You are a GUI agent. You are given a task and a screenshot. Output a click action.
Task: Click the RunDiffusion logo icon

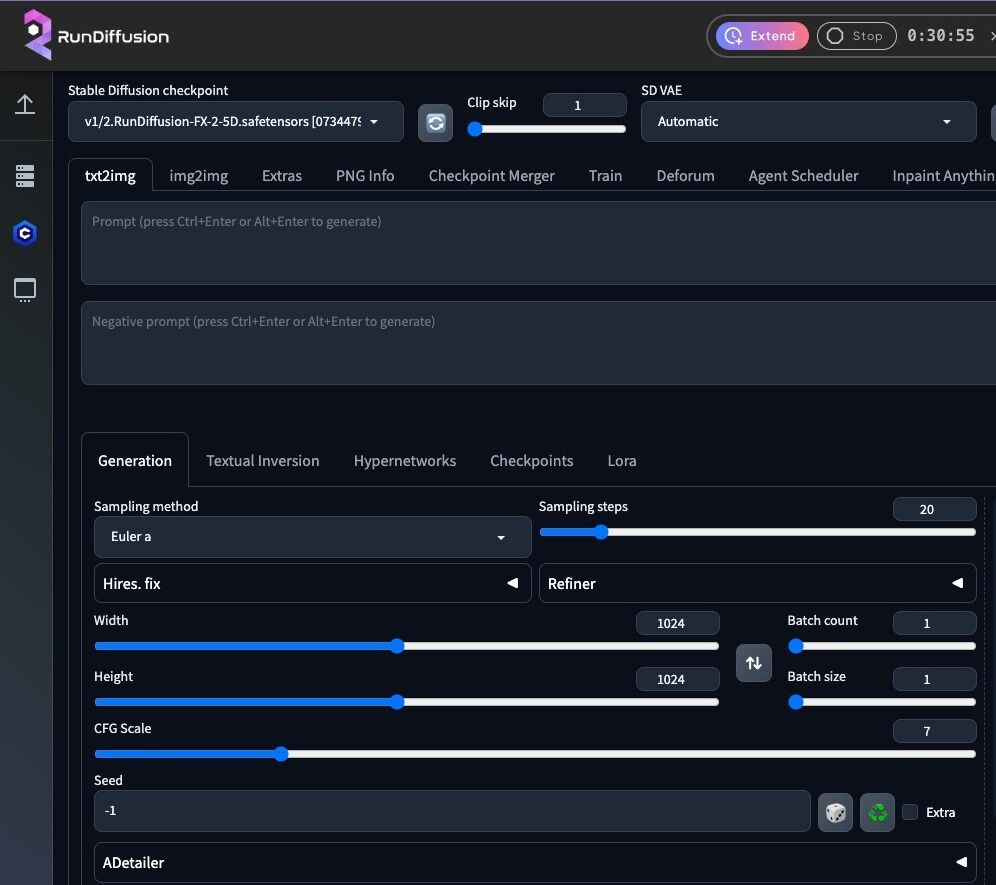(37, 35)
